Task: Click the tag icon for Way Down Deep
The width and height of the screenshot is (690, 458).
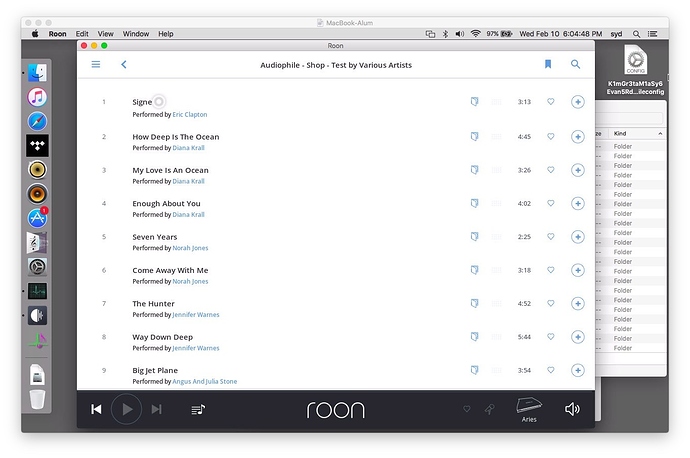Action: coord(474,337)
